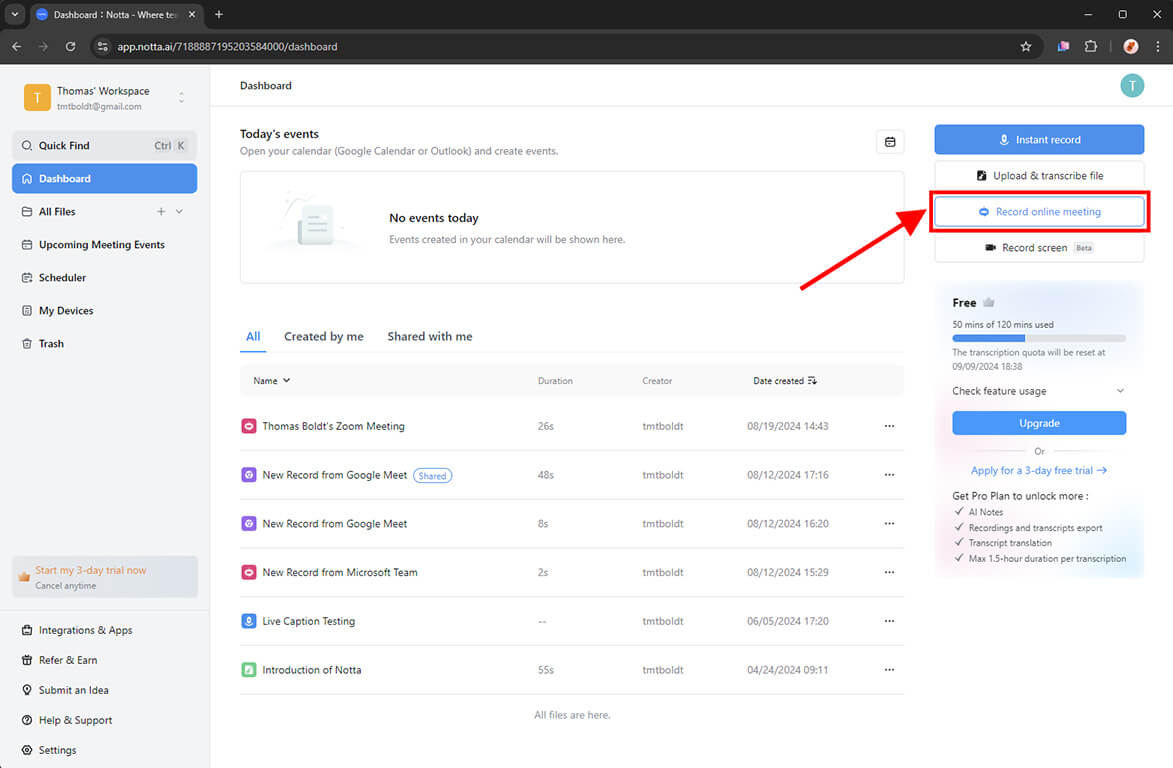This screenshot has height=768, width=1173.
Task: Expand Check feature usage
Action: click(x=1038, y=391)
